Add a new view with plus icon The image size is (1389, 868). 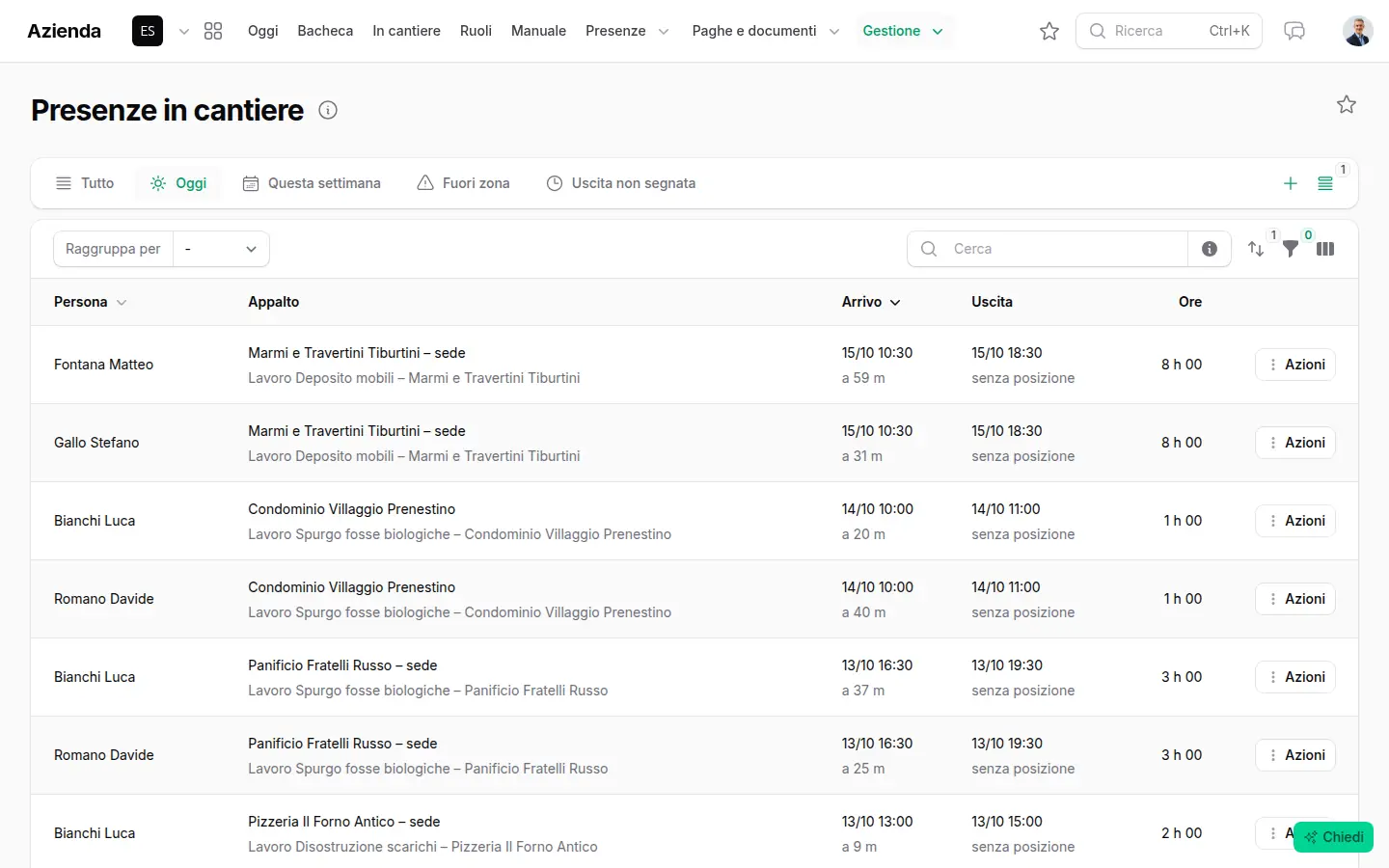(x=1291, y=183)
